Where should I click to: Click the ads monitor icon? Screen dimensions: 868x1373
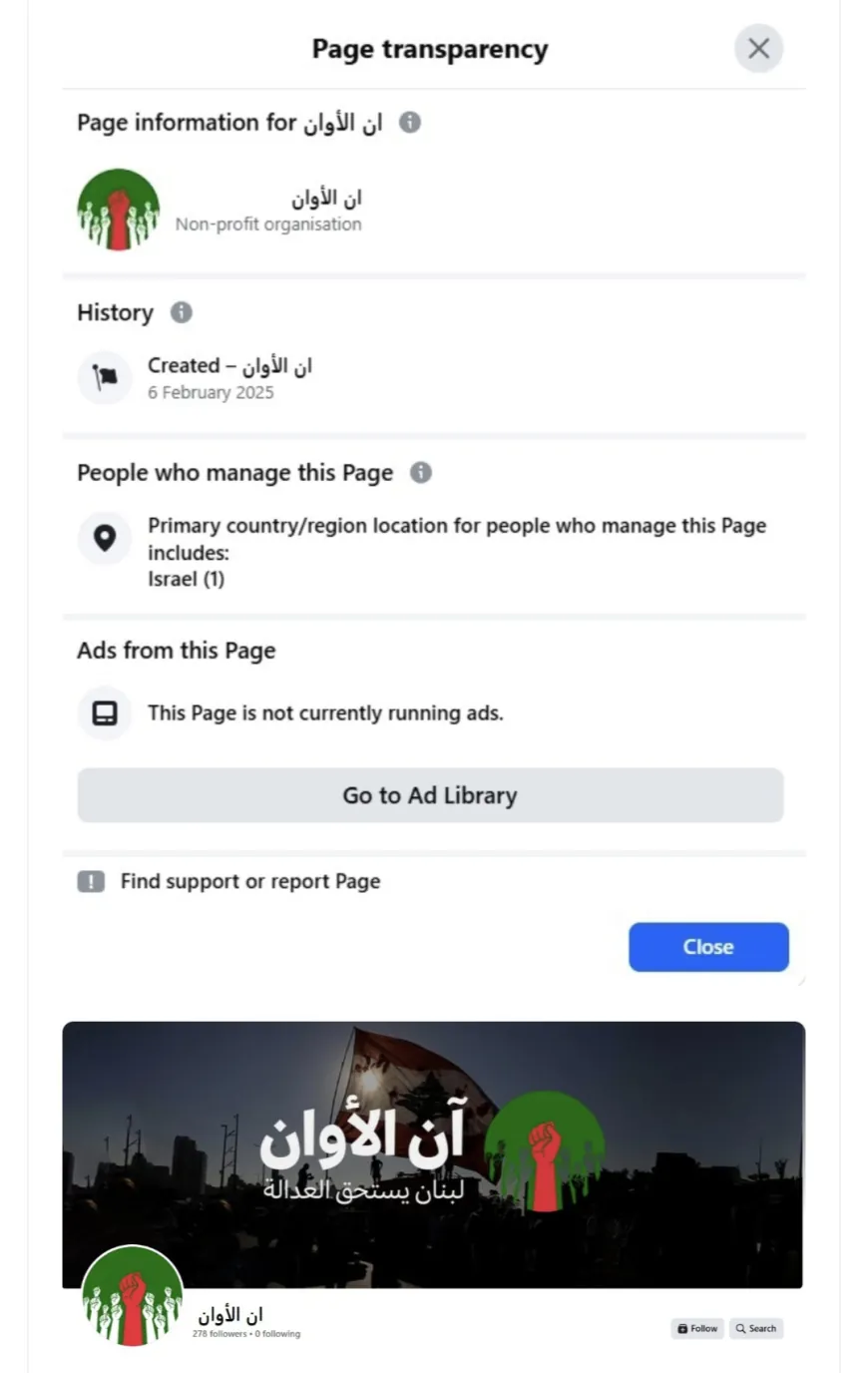point(105,712)
